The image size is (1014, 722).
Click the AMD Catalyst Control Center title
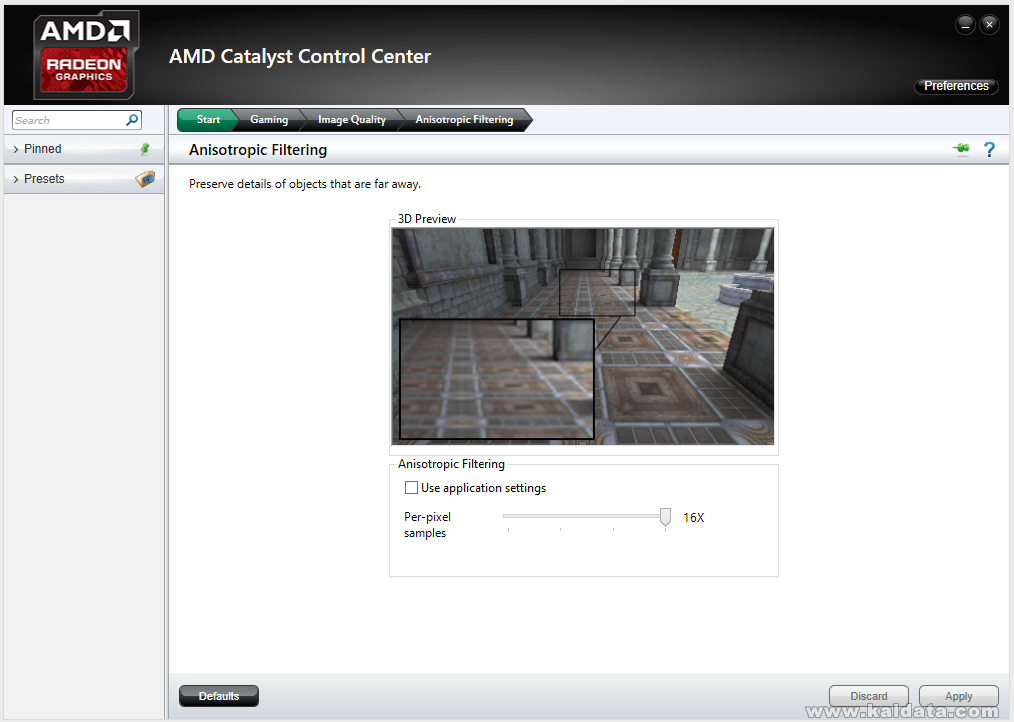300,57
